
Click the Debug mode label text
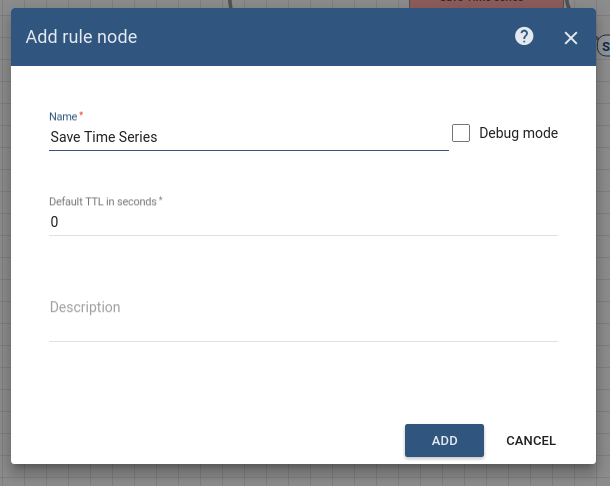pos(518,133)
